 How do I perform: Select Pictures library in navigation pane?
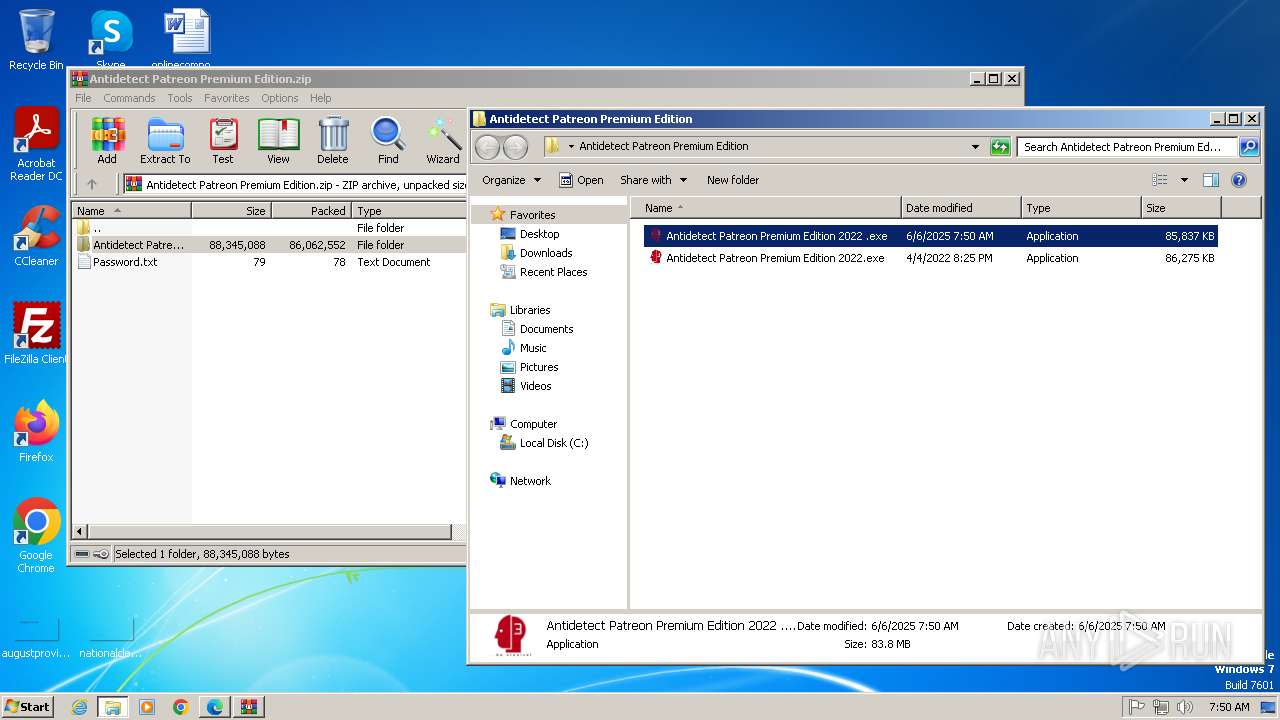click(539, 367)
